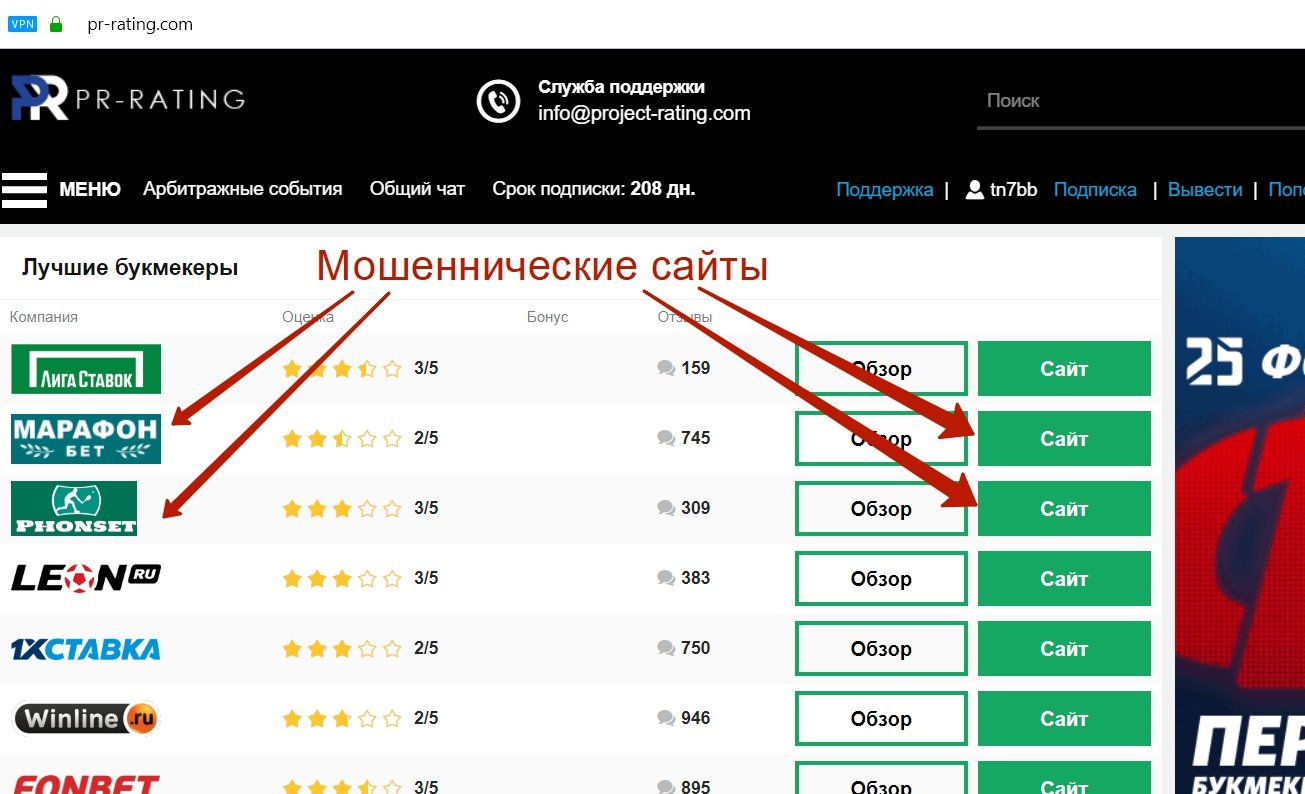Open Общий чат menu item
Viewport: 1305px width, 794px height.
[417, 189]
